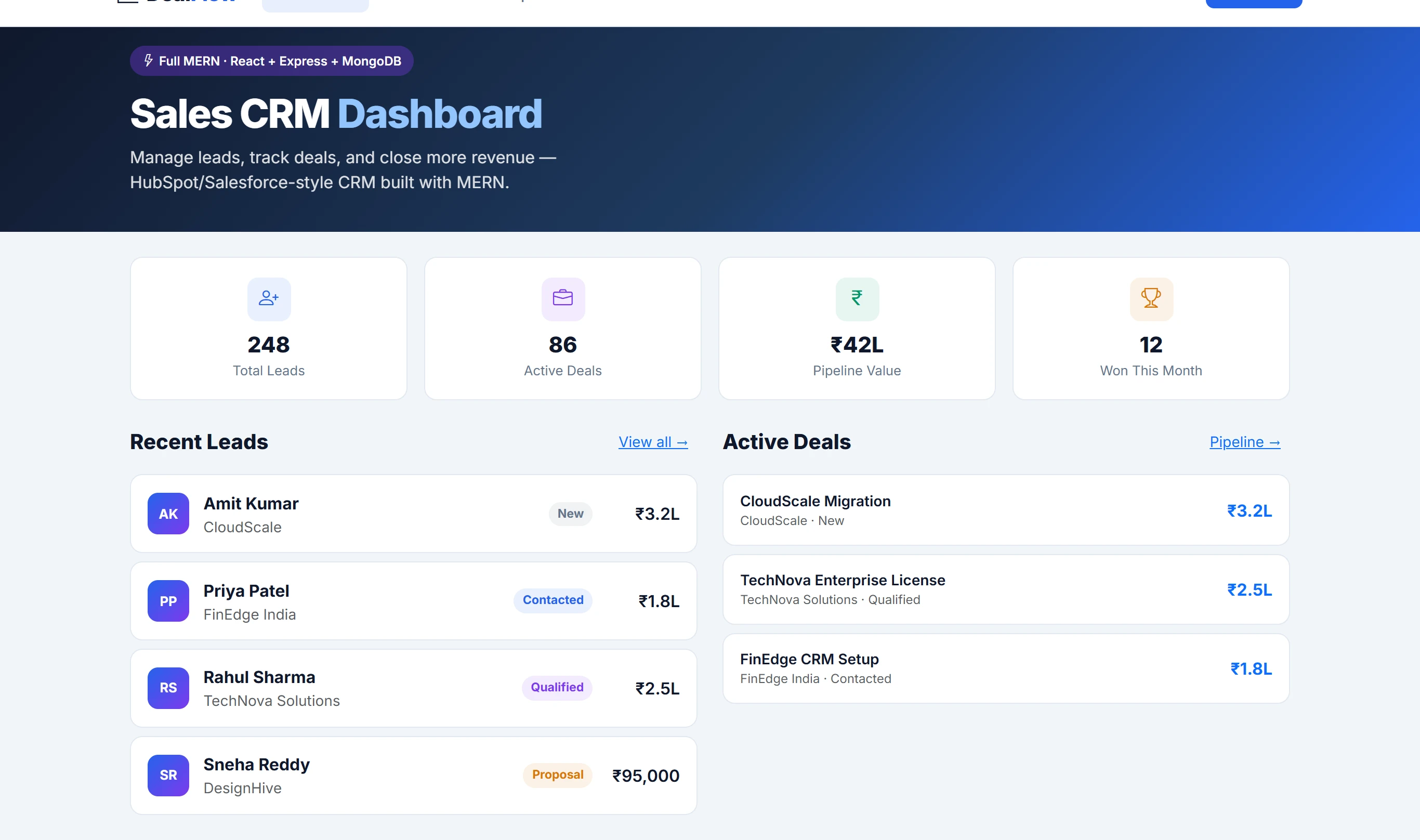Click the 'Full MERN · React + Express + MongoDB' badge text

tap(280, 61)
